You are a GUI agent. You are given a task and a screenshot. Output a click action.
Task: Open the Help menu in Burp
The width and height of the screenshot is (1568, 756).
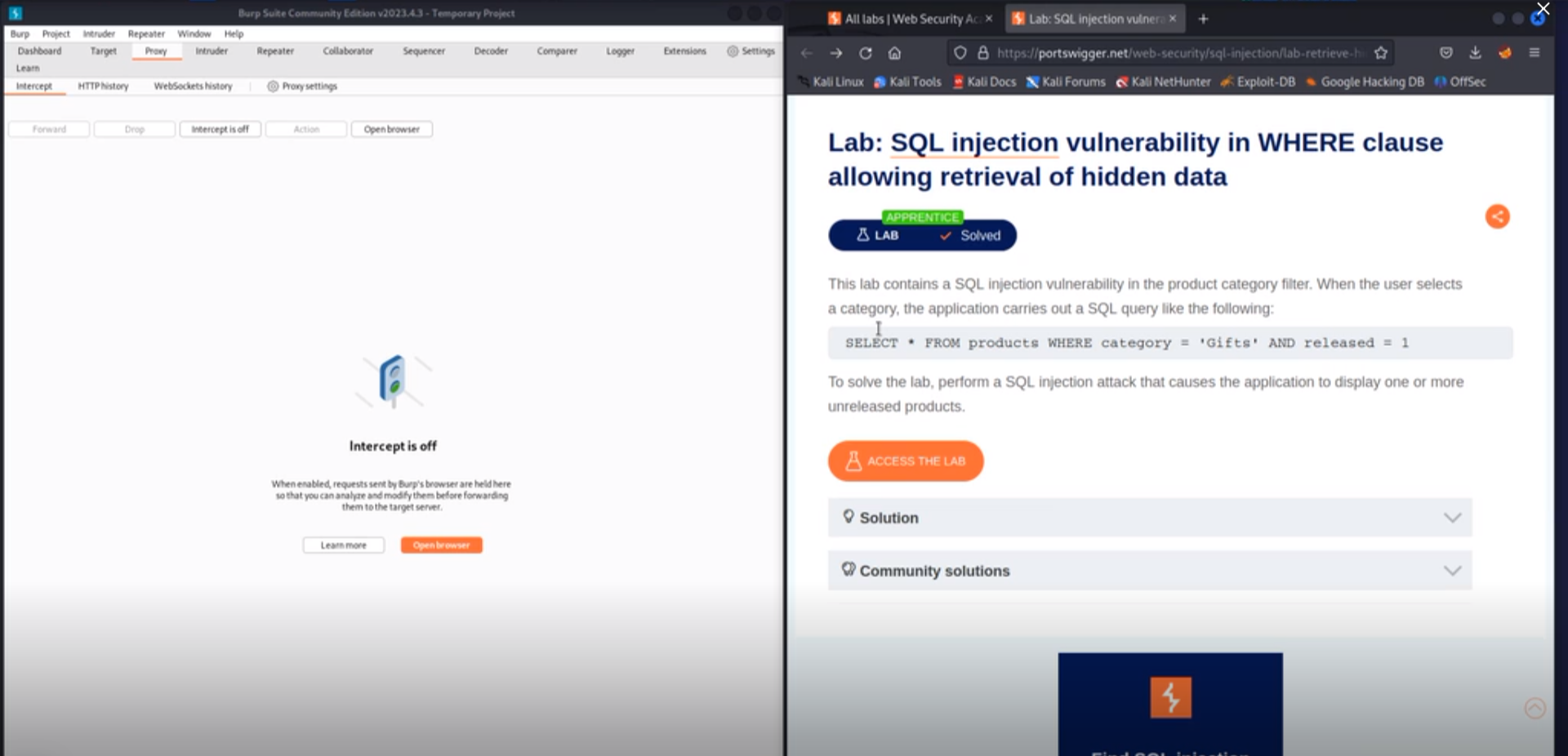234,33
